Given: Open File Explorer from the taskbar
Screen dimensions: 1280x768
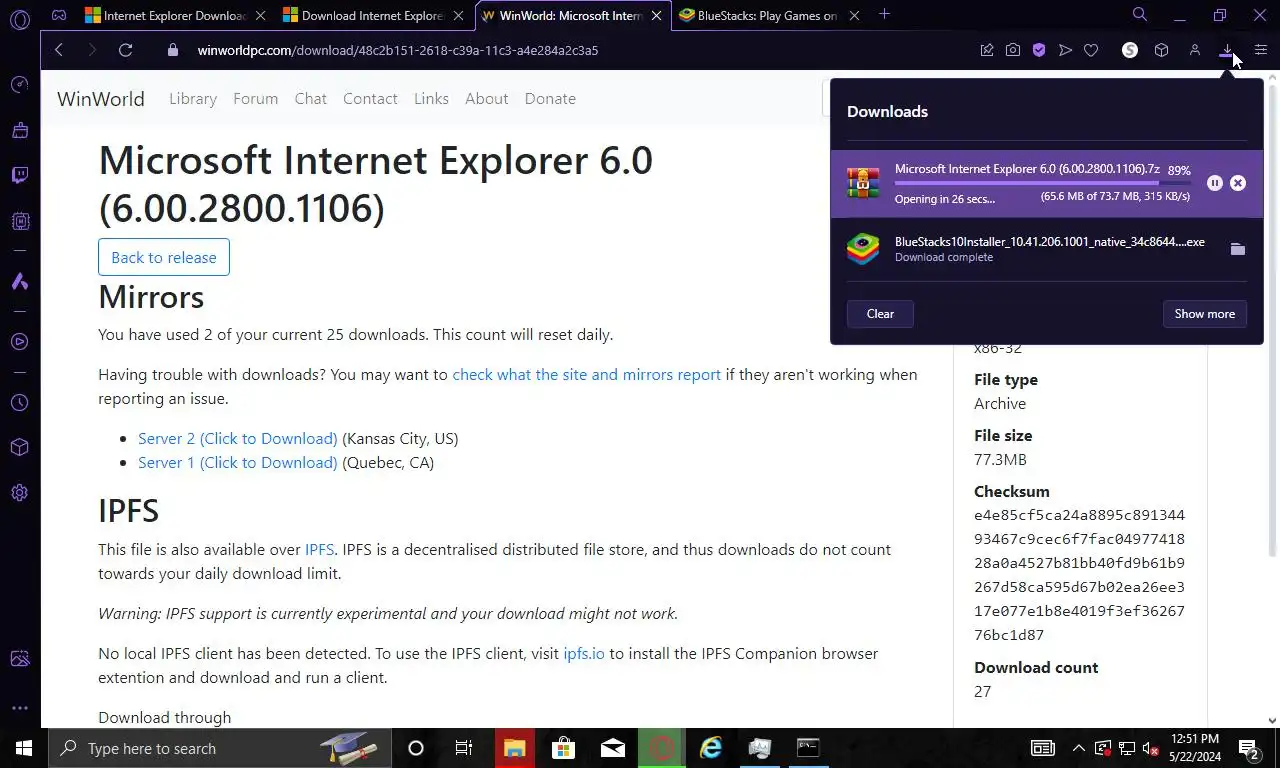Looking at the screenshot, I should [514, 748].
